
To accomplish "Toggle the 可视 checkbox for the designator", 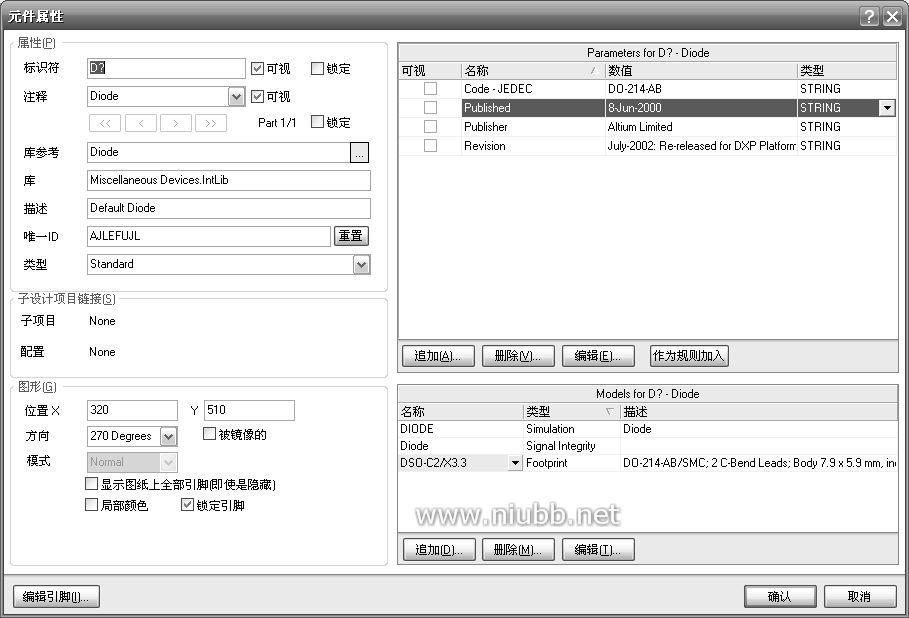I will [x=258, y=69].
